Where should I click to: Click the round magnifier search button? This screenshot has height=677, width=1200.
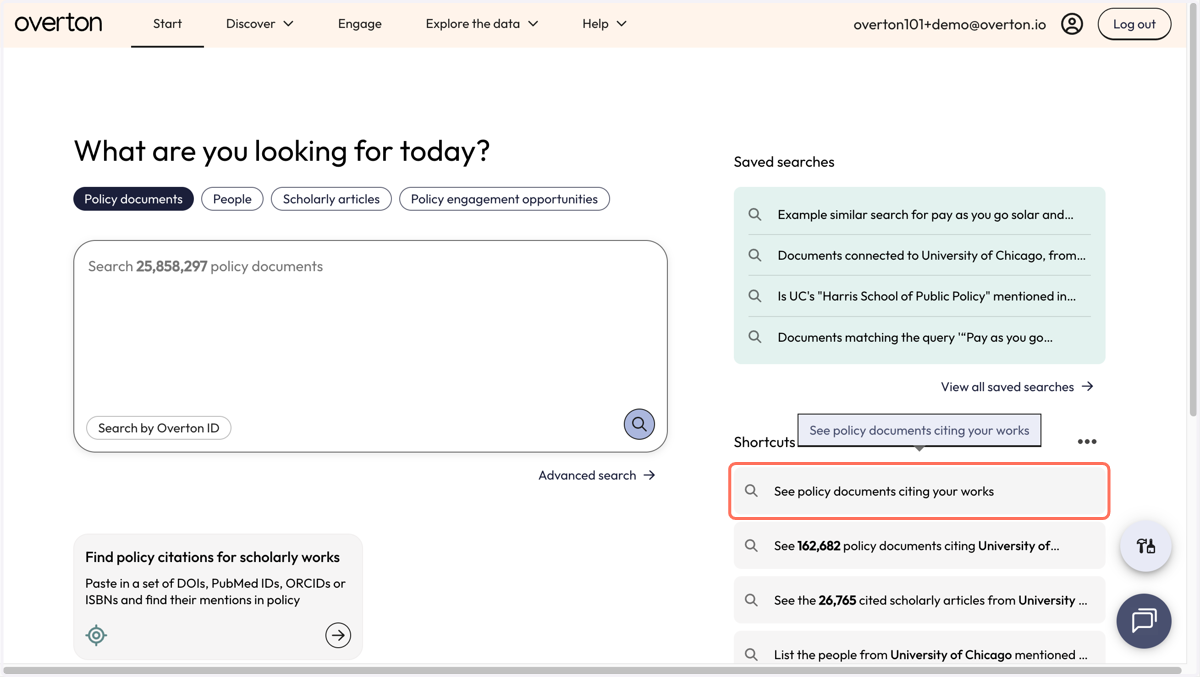pyautogui.click(x=639, y=424)
